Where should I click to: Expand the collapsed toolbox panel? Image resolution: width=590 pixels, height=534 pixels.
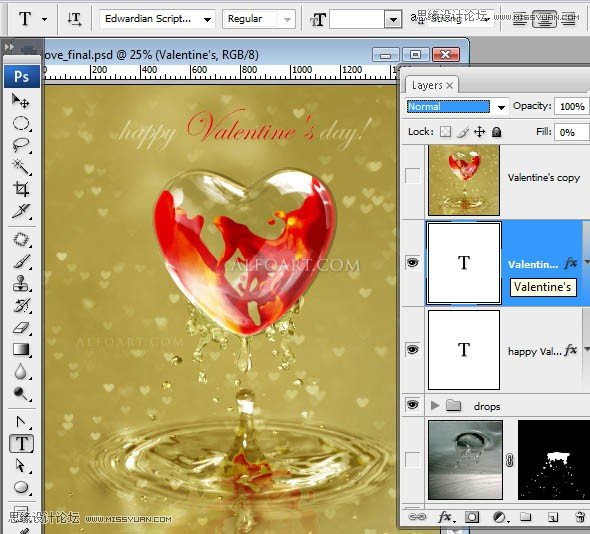point(9,47)
